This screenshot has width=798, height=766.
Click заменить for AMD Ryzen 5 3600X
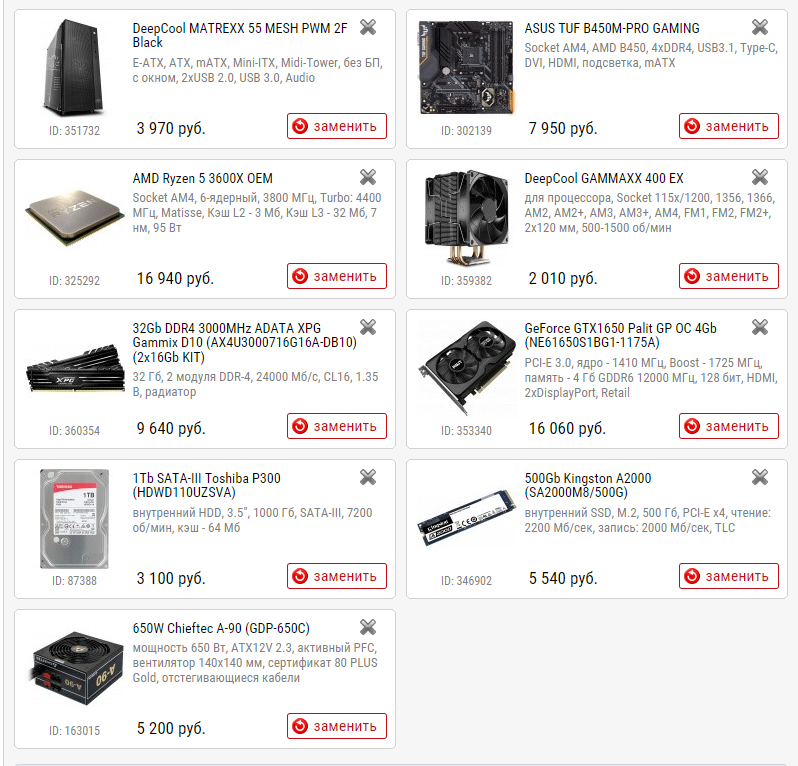click(x=336, y=276)
